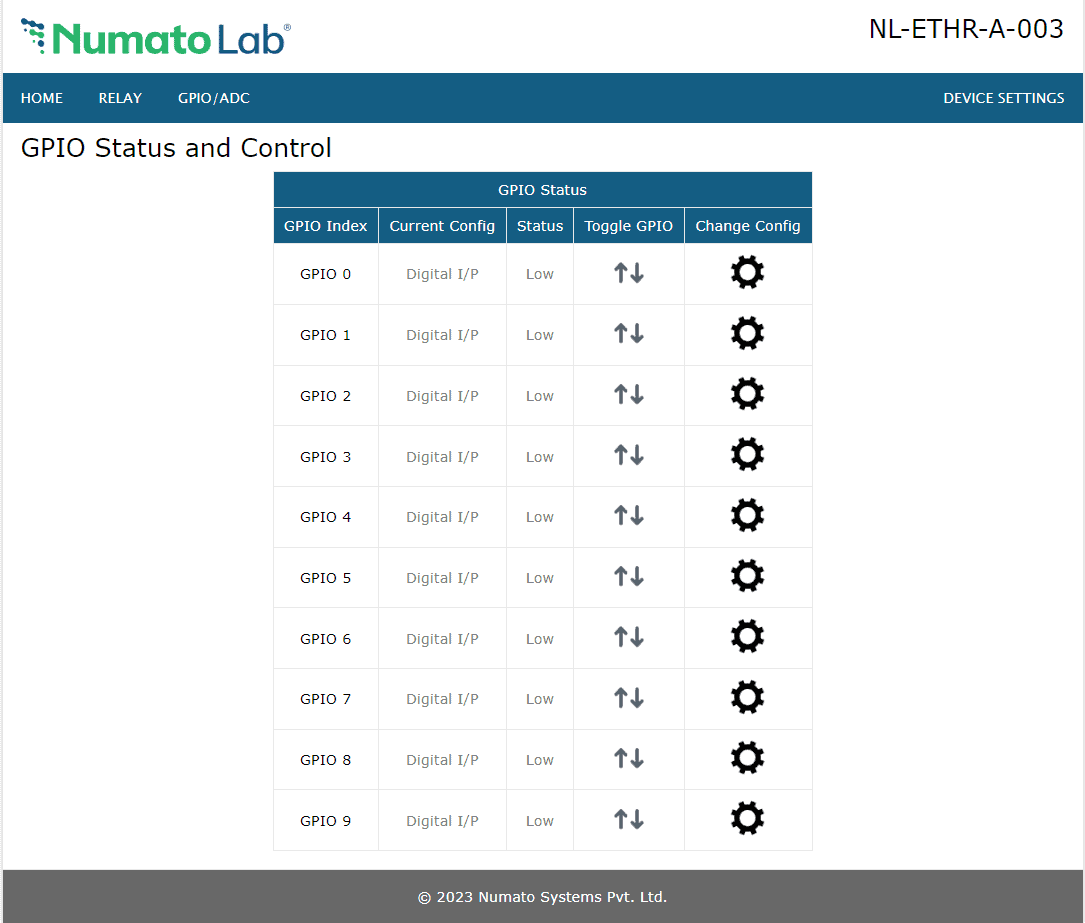Open Change Config gear for GPIO 0

[747, 273]
